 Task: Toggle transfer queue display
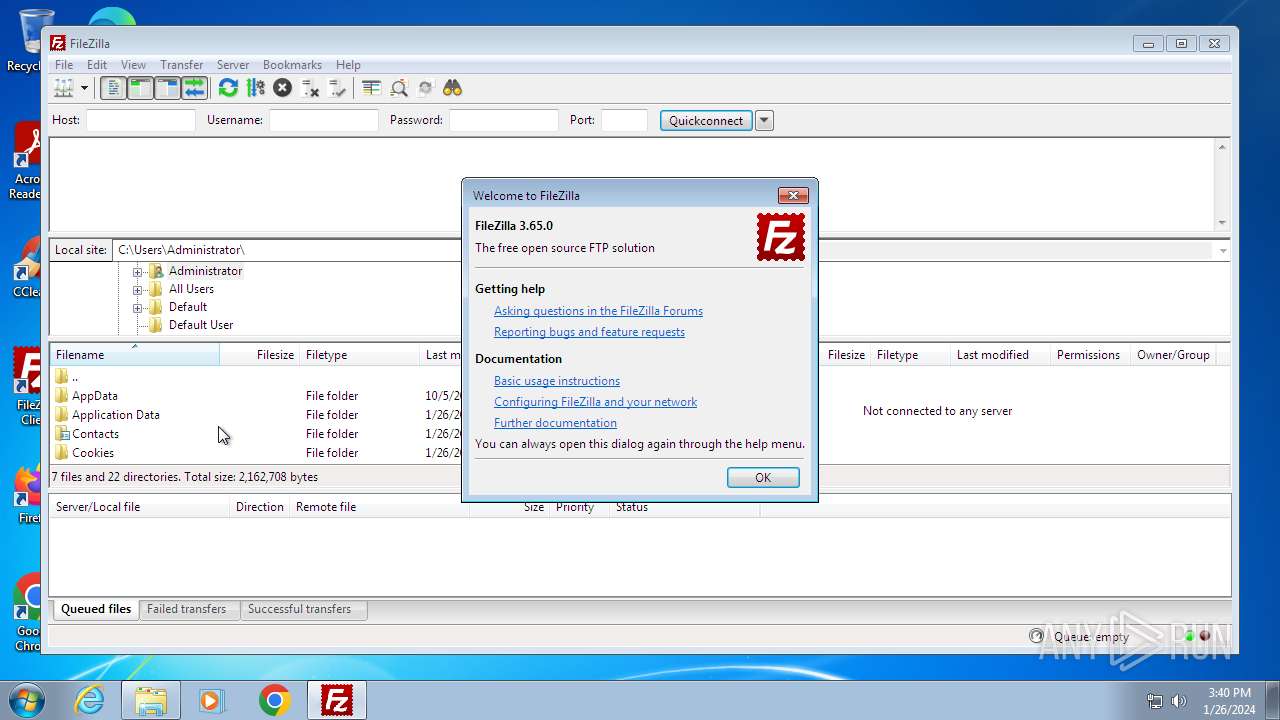(194, 88)
